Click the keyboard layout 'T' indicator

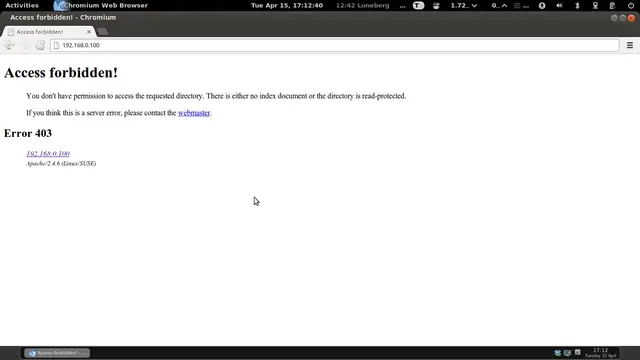click(418, 5)
